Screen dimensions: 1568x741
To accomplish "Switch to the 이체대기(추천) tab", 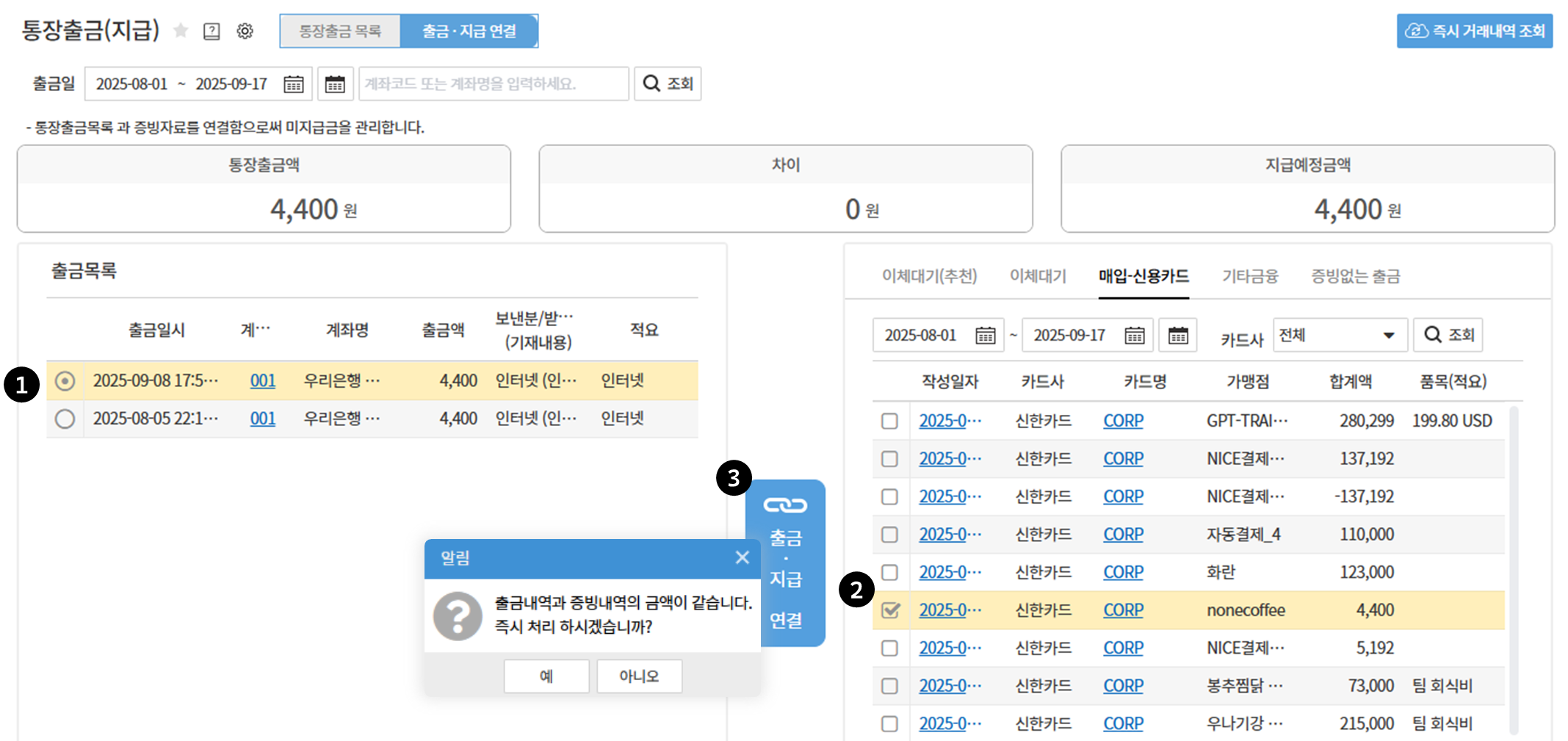I will 929,276.
